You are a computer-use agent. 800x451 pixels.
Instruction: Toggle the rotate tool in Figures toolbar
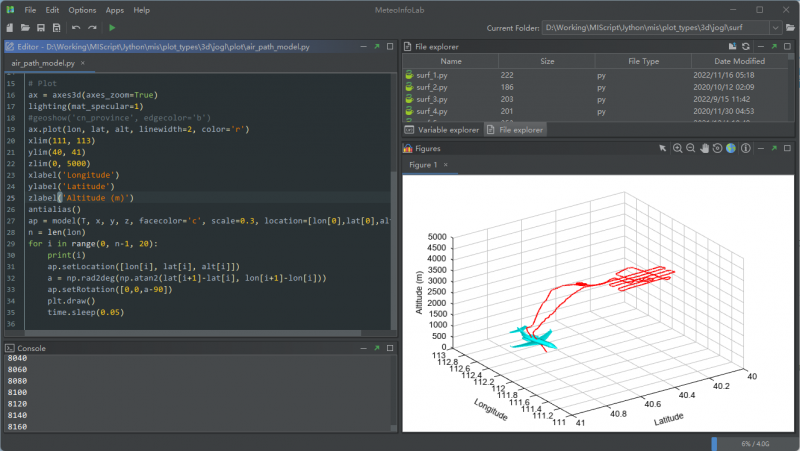coord(717,148)
